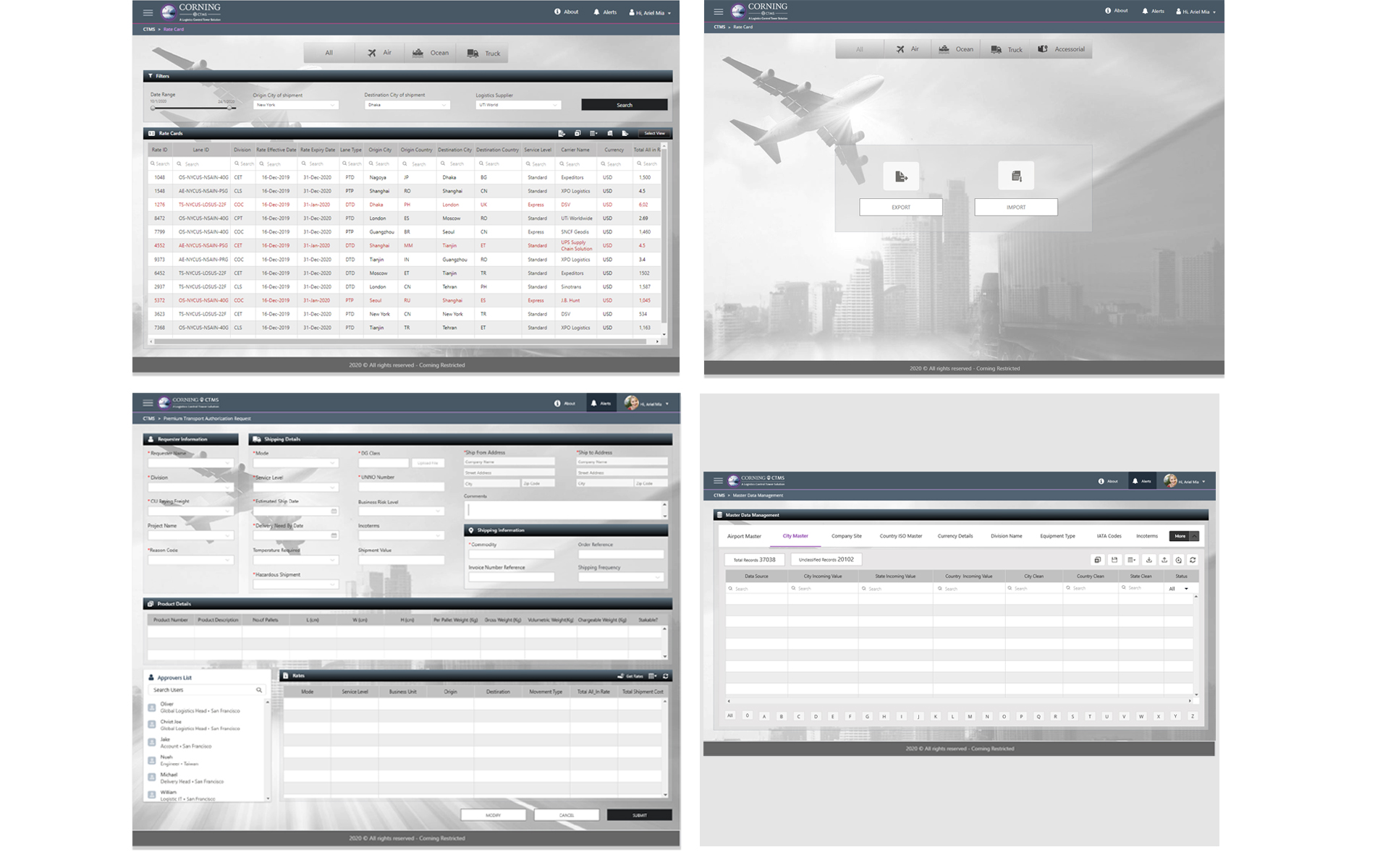
Task: Click the Commodity input field
Action: [511, 554]
